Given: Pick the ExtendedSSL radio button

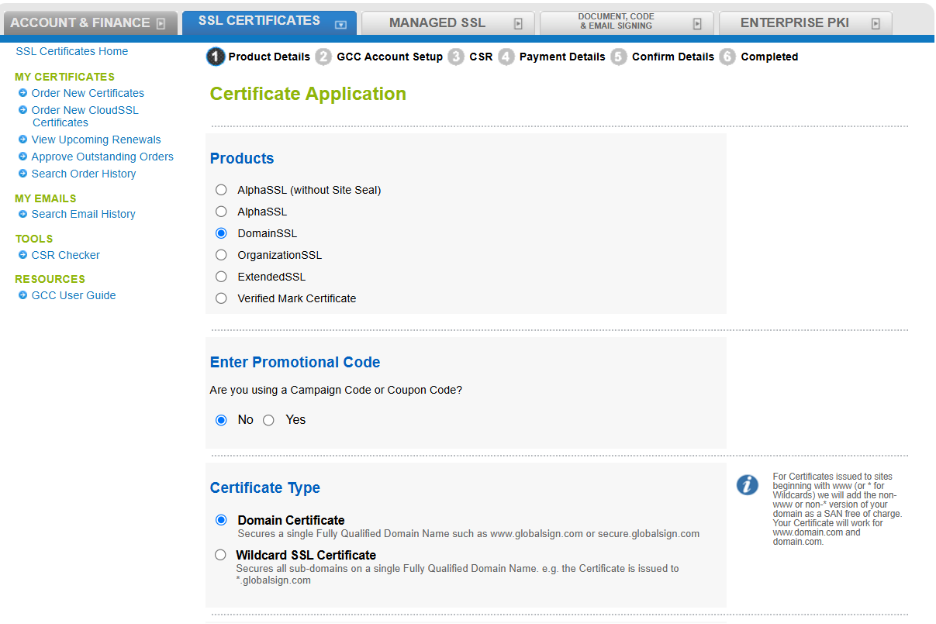Looking at the screenshot, I should pos(221,277).
